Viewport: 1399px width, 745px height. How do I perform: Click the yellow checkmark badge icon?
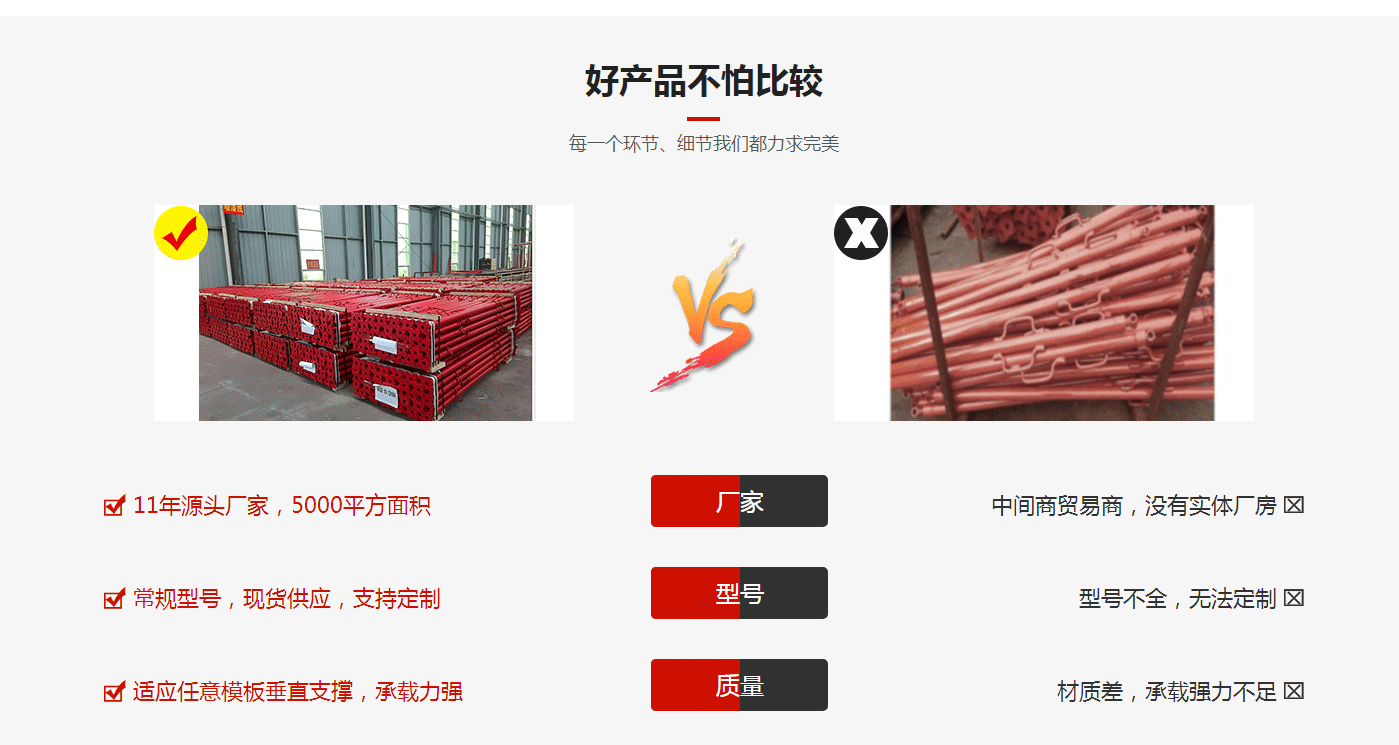180,233
